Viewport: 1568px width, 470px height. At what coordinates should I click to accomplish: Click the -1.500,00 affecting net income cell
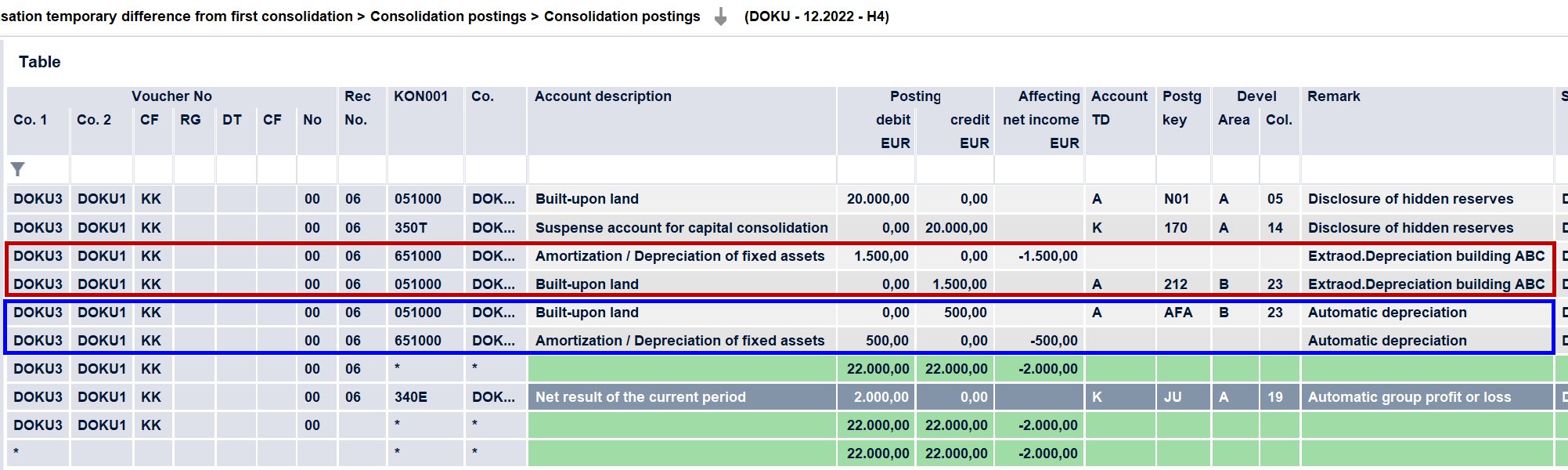[1047, 256]
